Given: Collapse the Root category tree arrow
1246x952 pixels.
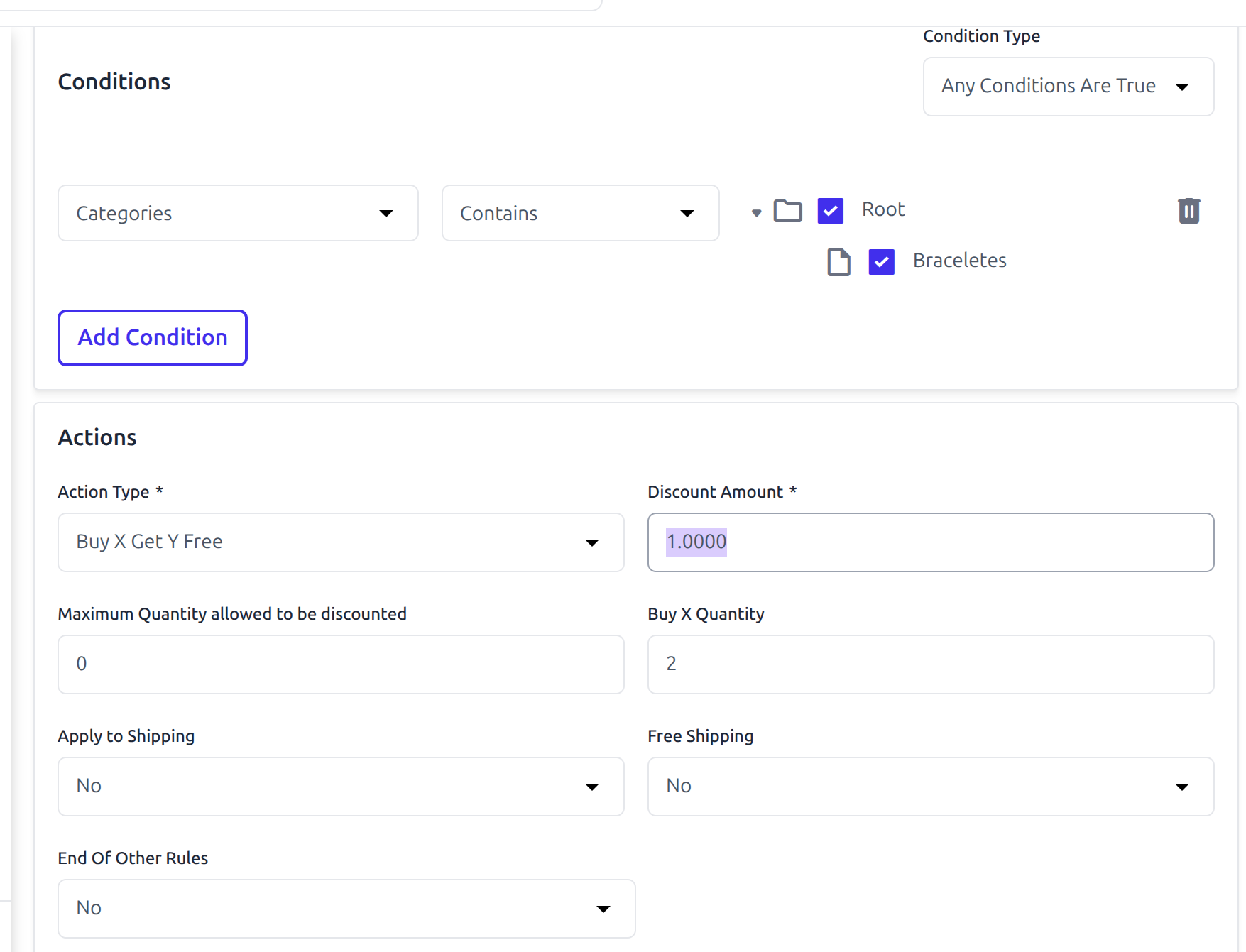Looking at the screenshot, I should [756, 212].
